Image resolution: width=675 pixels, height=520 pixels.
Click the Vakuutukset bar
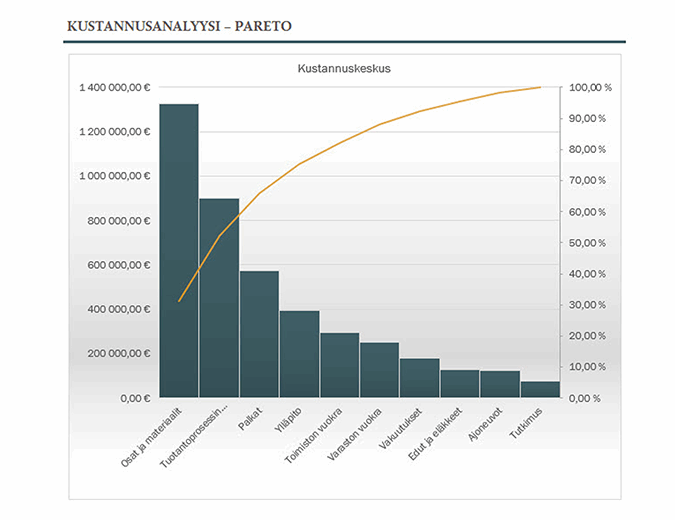[x=419, y=378]
